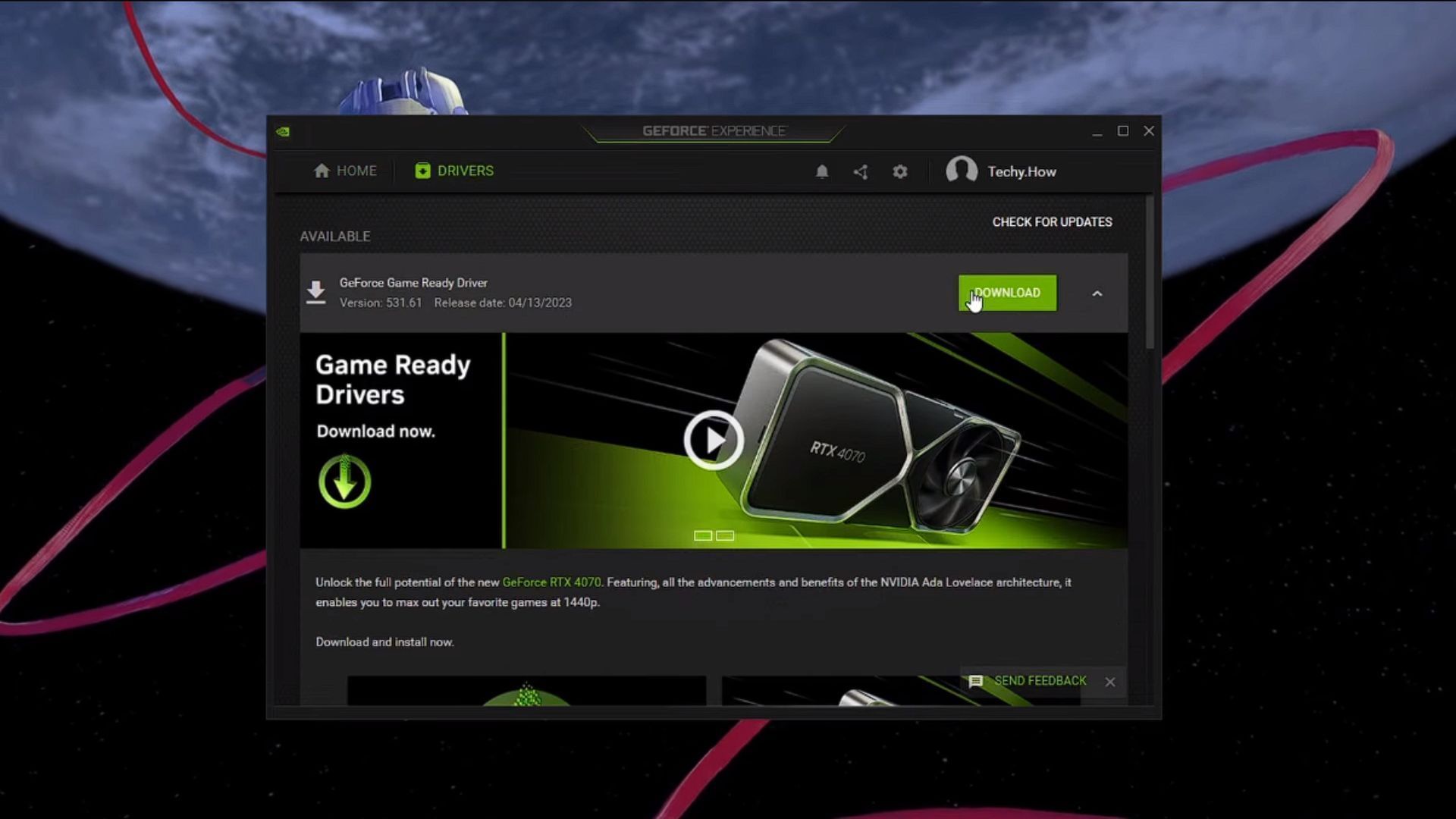Viewport: 1456px width, 819px height.
Task: Click the 'Game Ready Drivers' banner heading
Action: [393, 379]
